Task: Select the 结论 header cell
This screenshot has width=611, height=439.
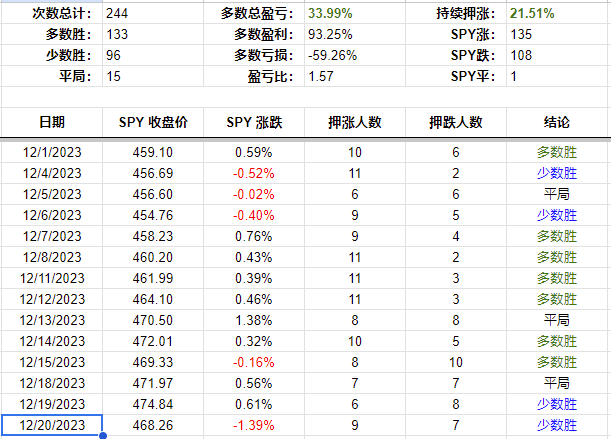Action: click(557, 122)
